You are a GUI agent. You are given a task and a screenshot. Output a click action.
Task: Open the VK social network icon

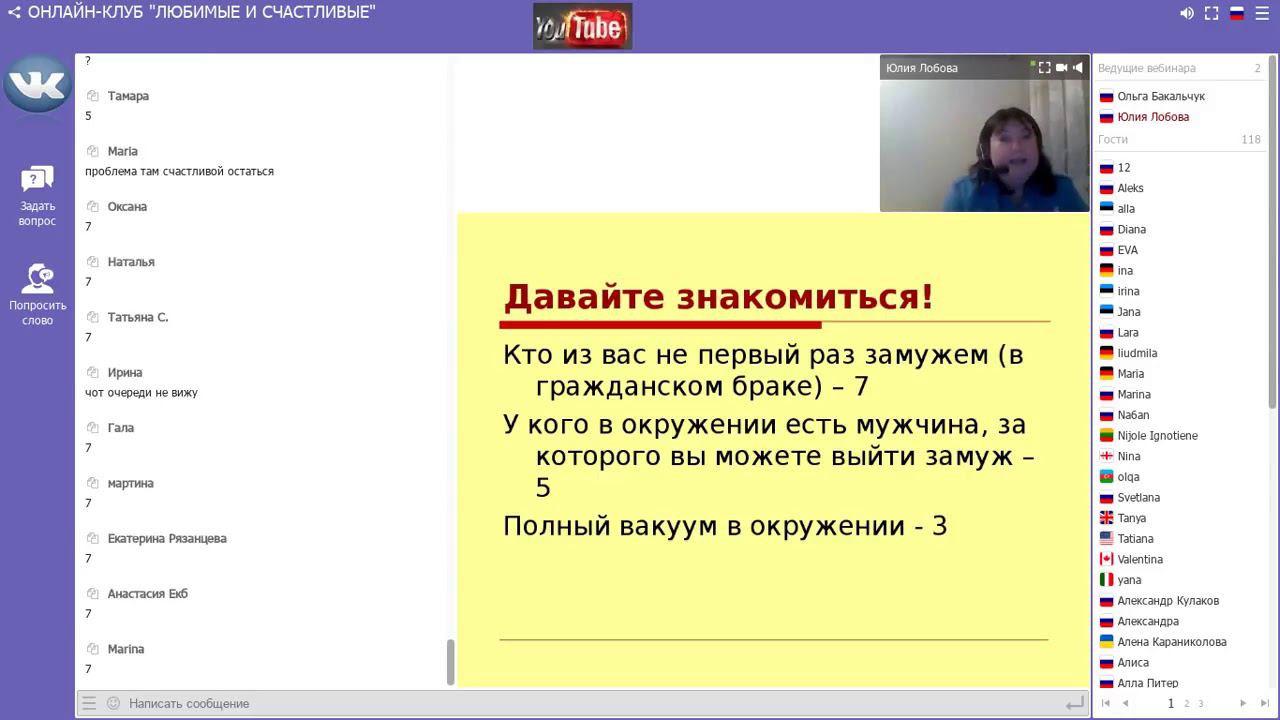[x=37, y=84]
